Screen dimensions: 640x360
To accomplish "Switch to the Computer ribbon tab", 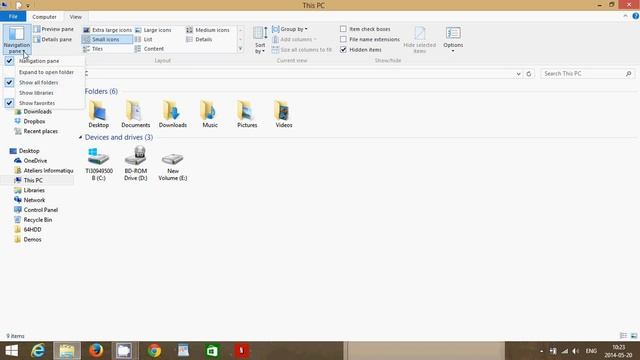I will pos(44,17).
